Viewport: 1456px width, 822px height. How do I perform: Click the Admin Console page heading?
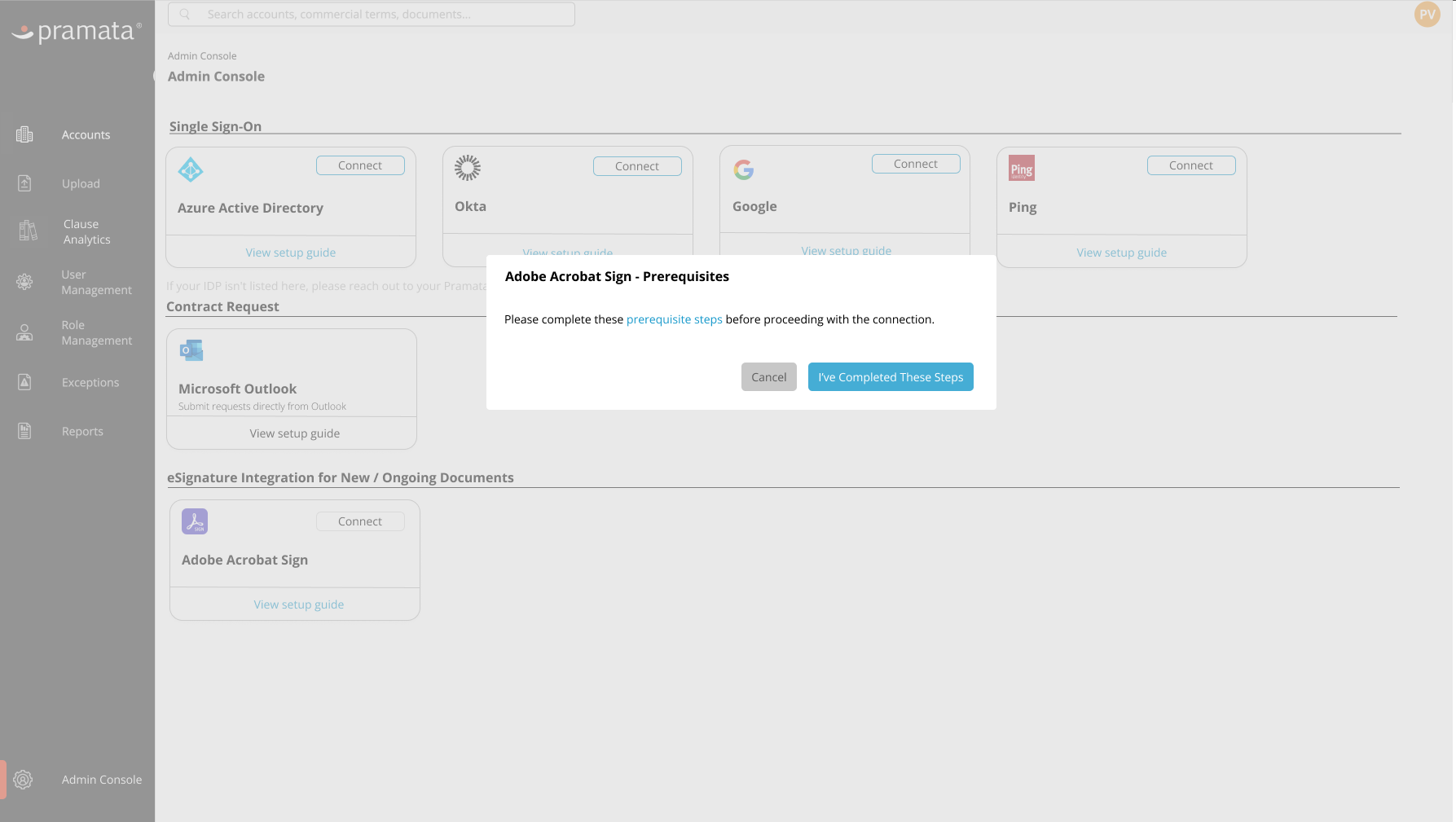coord(216,76)
